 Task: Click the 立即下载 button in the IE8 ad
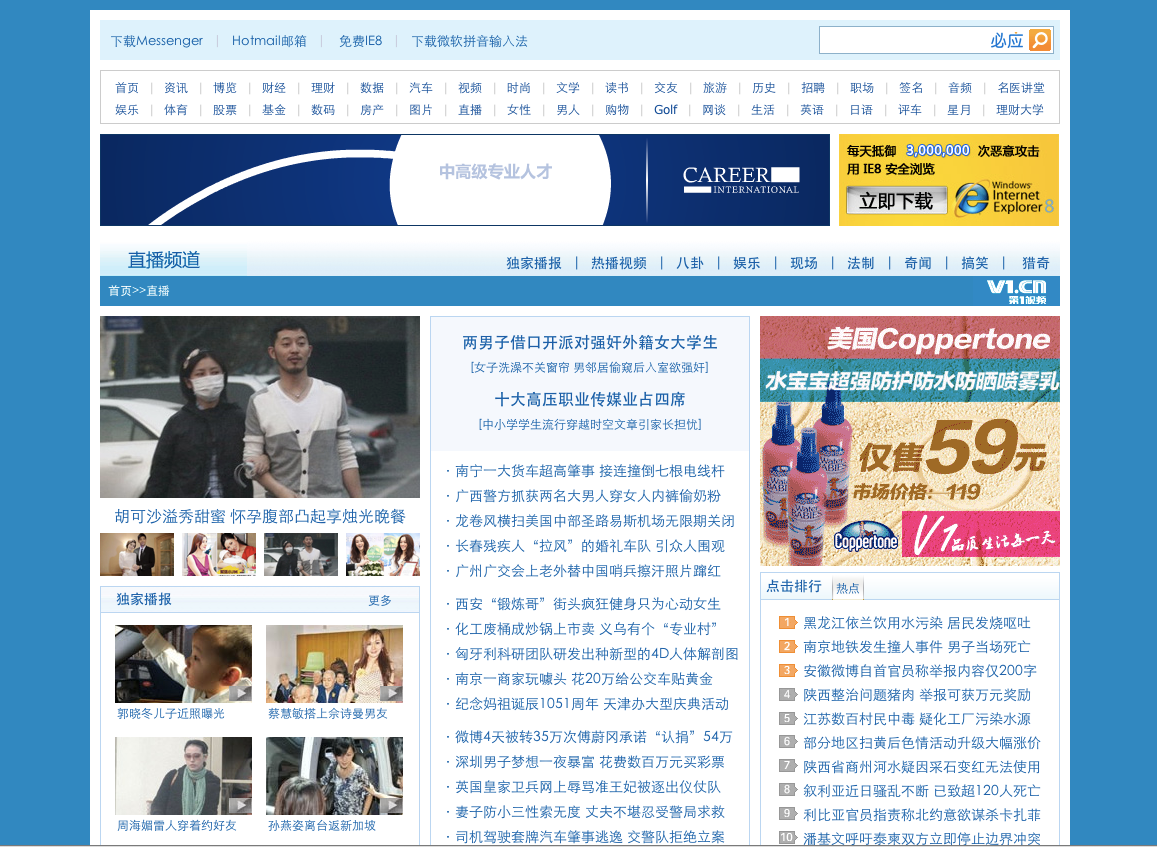coord(896,201)
